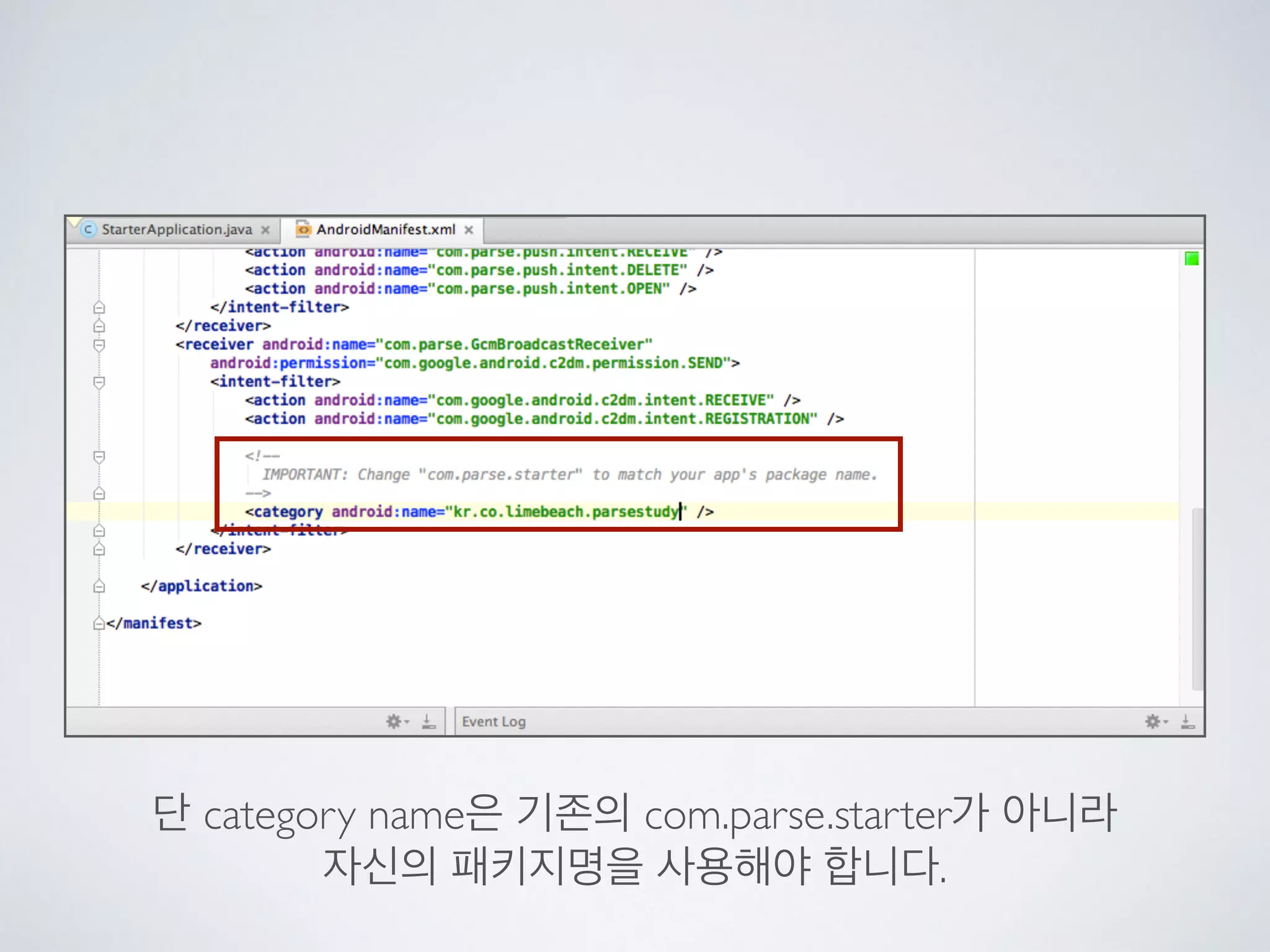
Task: Click the </manifest> closing tag
Action: [154, 624]
